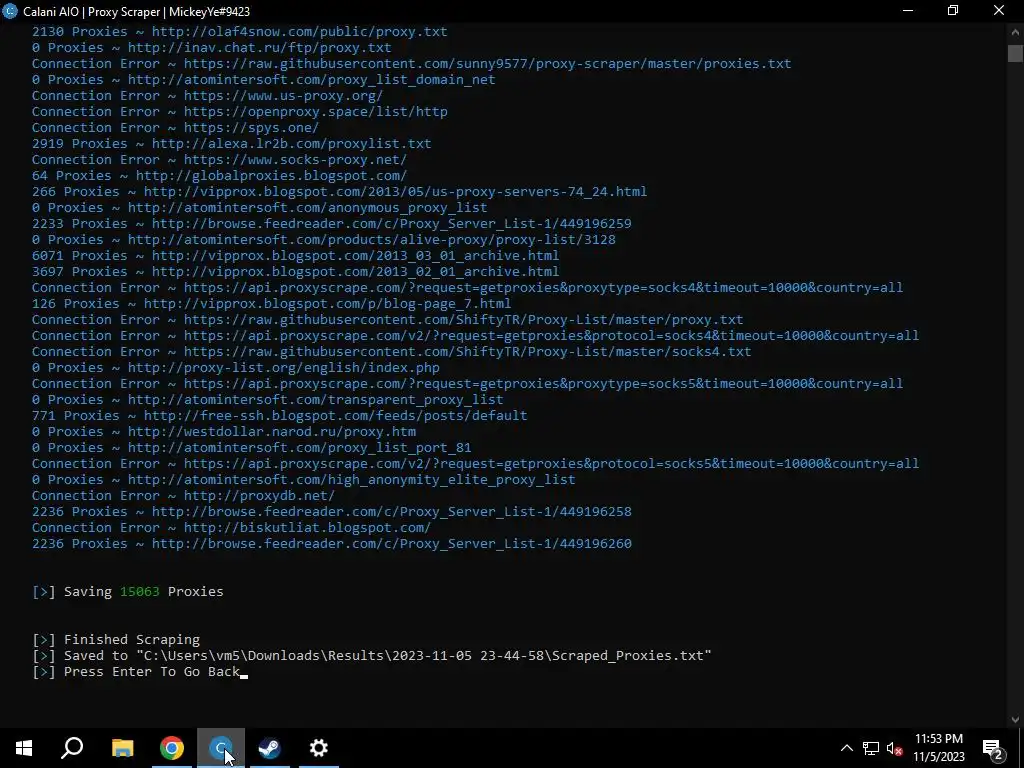Click the ShiftyTR Proxy-List master/proxy.txt line
The height and width of the screenshot is (768, 1024).
(388, 319)
